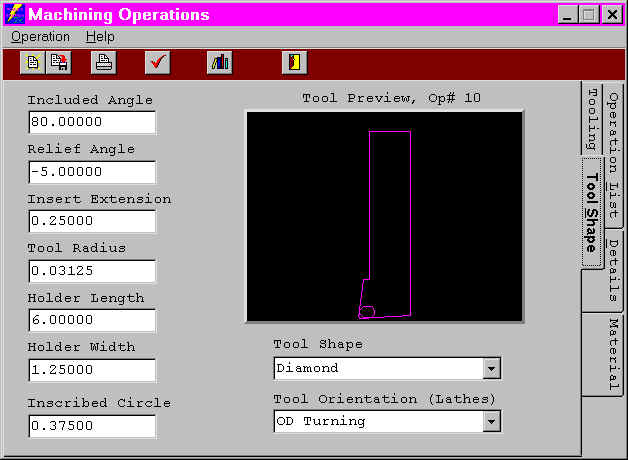Click the 'Holder Length' label
The height and width of the screenshot is (460, 628).
(86, 298)
